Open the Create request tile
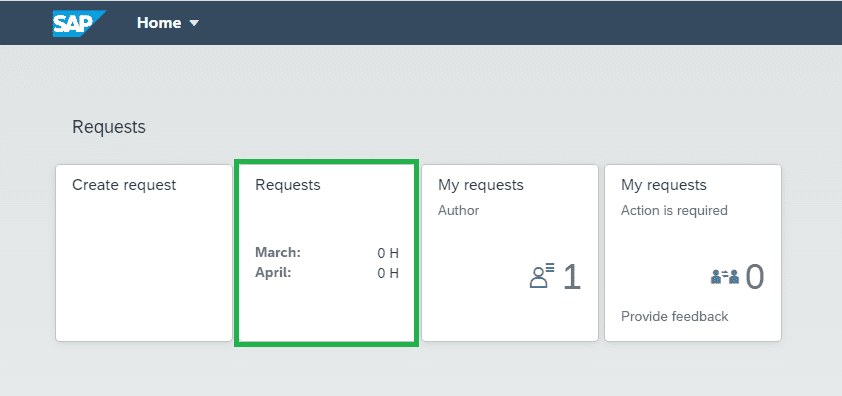Image resolution: width=842 pixels, height=396 pixels. click(x=144, y=253)
